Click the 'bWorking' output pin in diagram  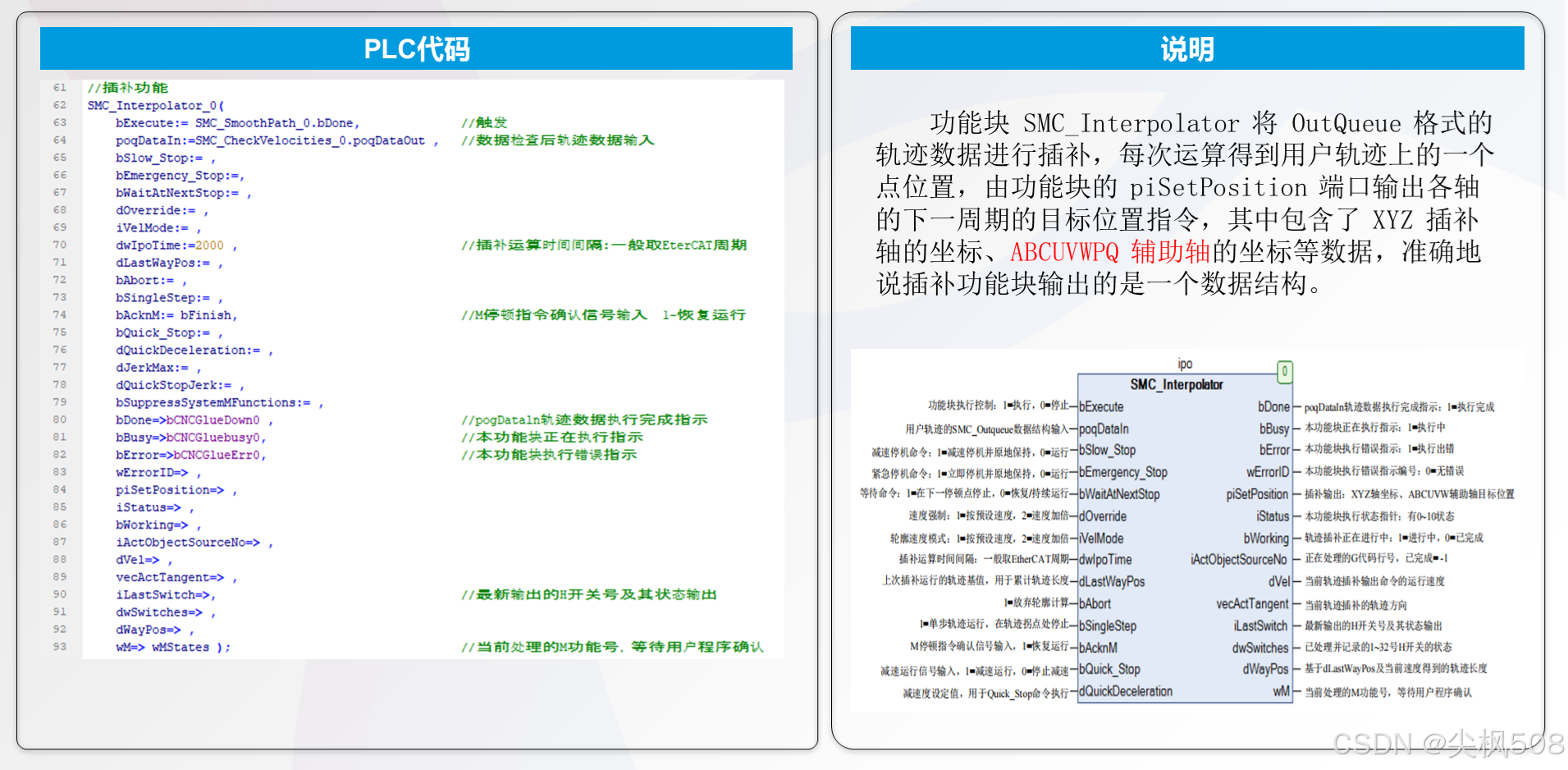click(x=1266, y=539)
